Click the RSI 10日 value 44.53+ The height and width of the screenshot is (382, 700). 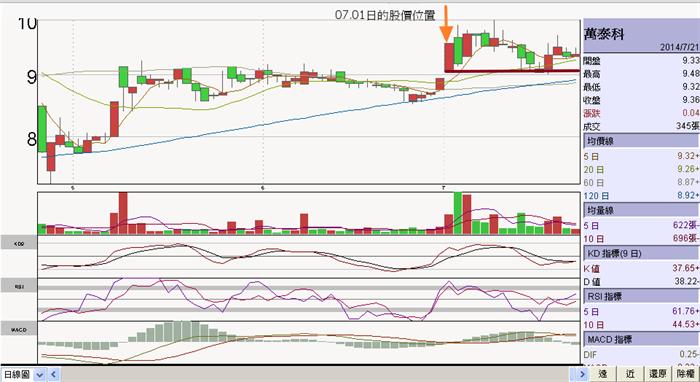point(686,325)
